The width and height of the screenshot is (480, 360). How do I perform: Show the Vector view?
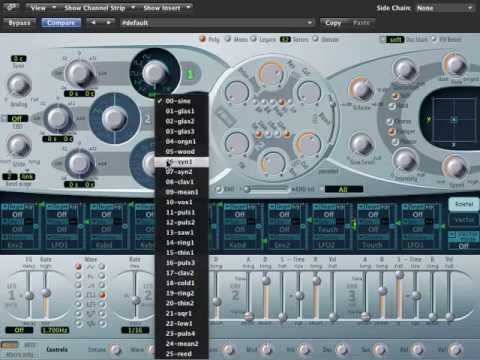pos(464,220)
